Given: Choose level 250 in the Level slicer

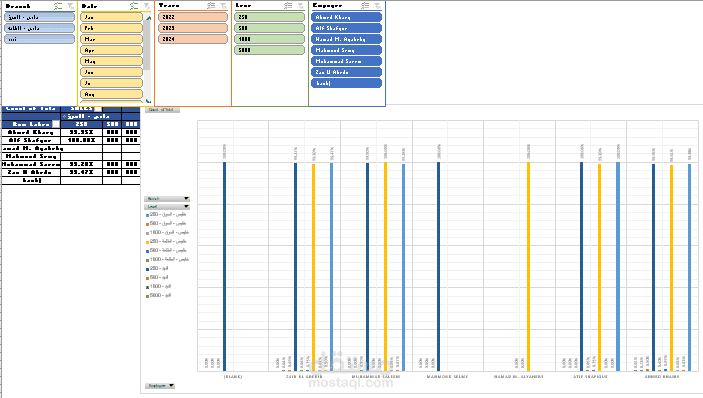Looking at the screenshot, I should point(269,17).
